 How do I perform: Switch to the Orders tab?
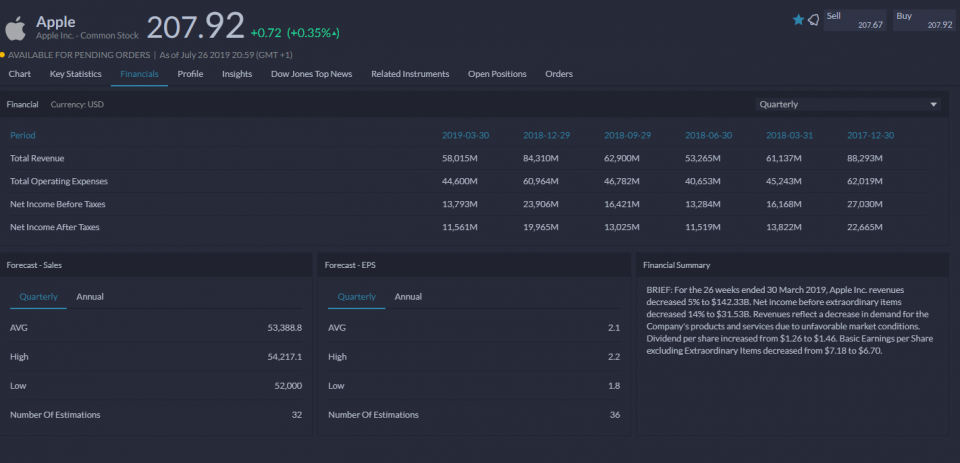[x=559, y=74]
